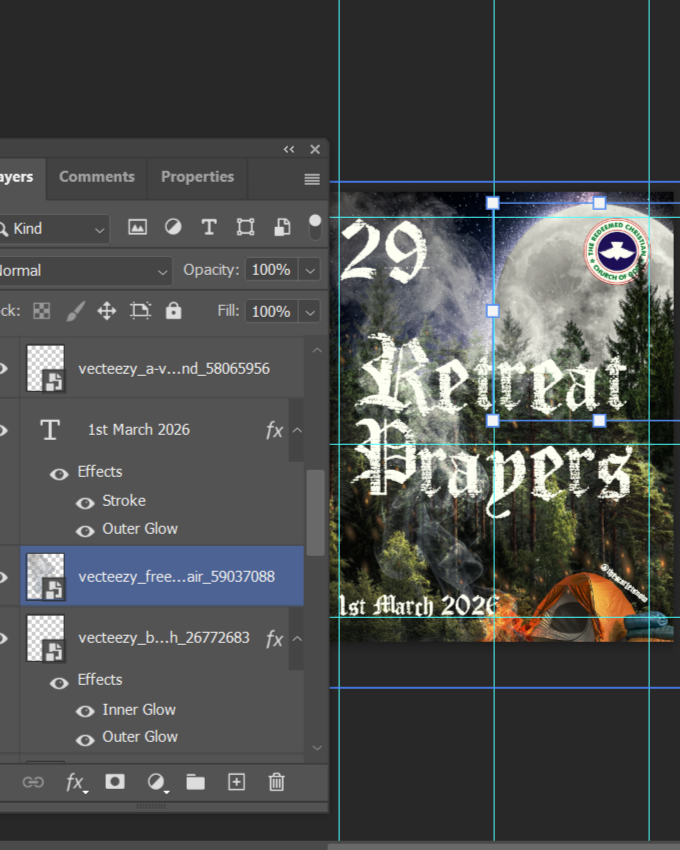
Task: Filter layers by adjustment layer kind
Action: coord(173,227)
